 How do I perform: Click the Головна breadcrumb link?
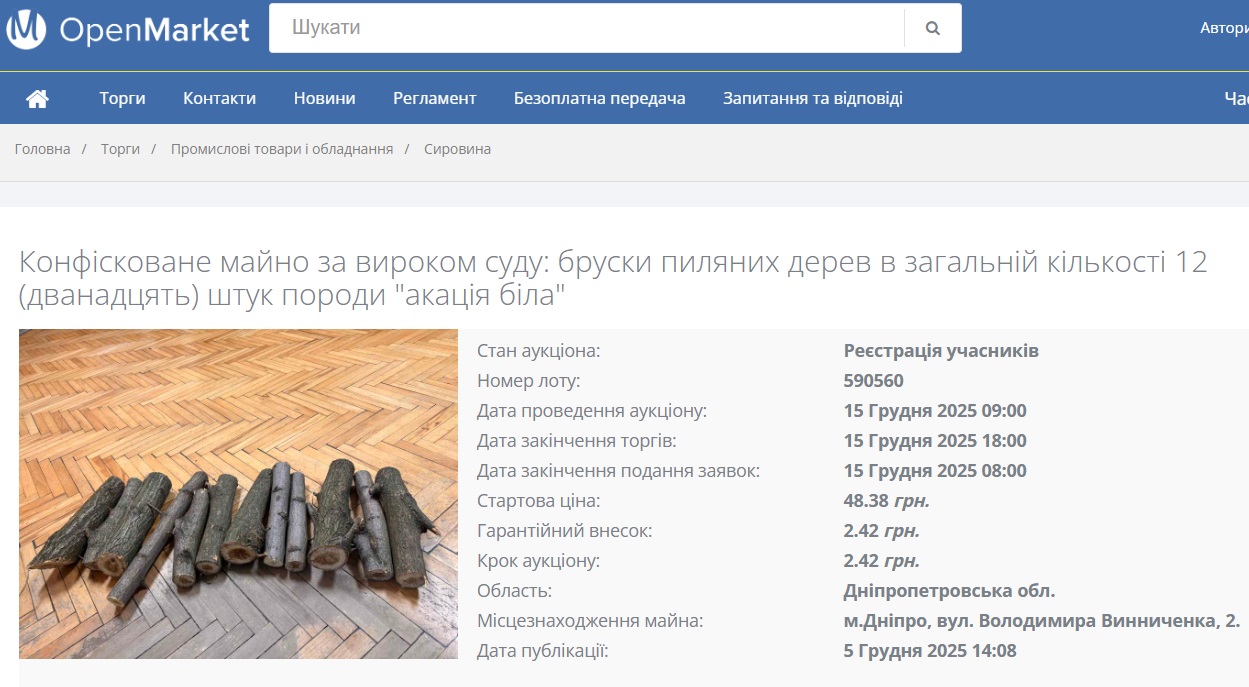pyautogui.click(x=42, y=149)
